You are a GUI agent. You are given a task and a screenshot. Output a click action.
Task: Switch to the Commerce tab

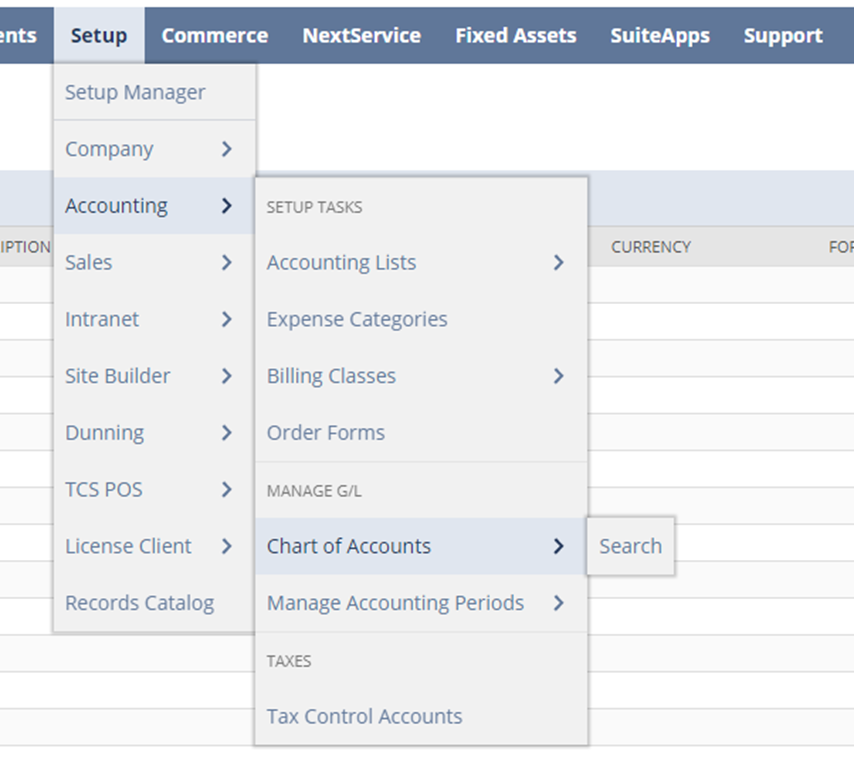214,36
